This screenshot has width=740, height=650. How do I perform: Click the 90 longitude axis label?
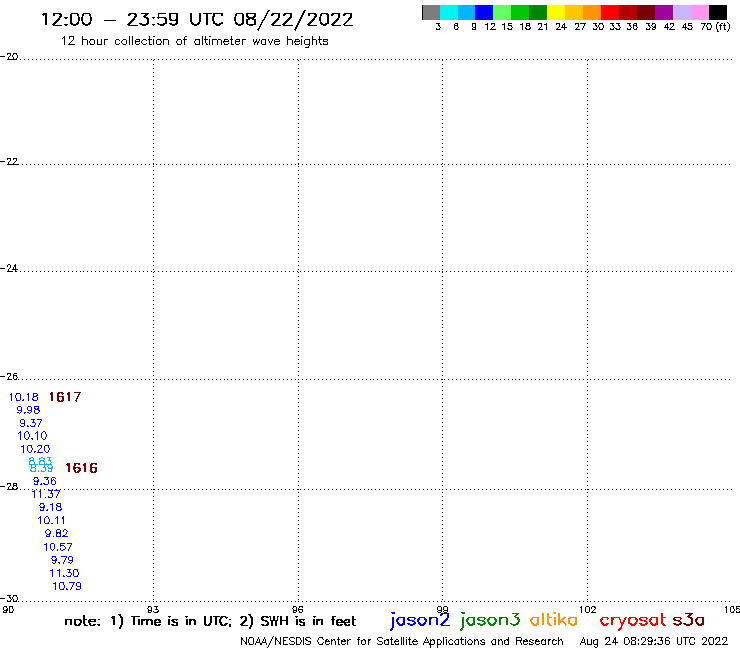[x=8, y=609]
